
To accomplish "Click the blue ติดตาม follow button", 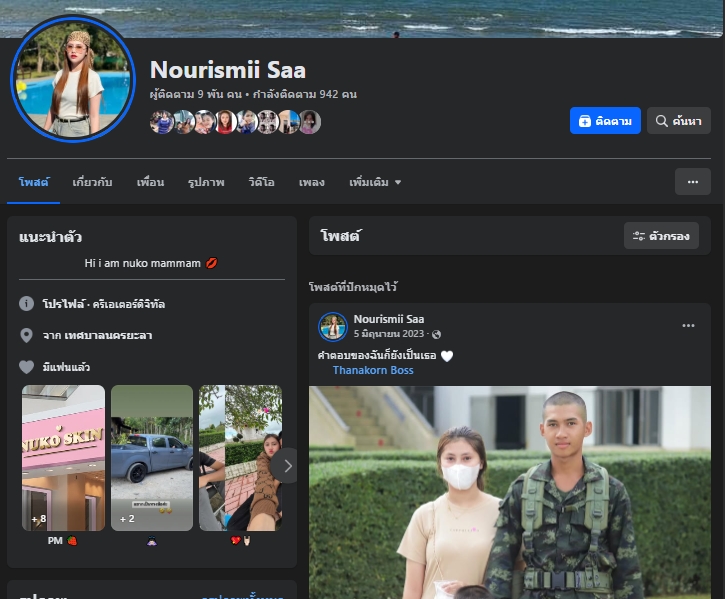I will (x=605, y=121).
